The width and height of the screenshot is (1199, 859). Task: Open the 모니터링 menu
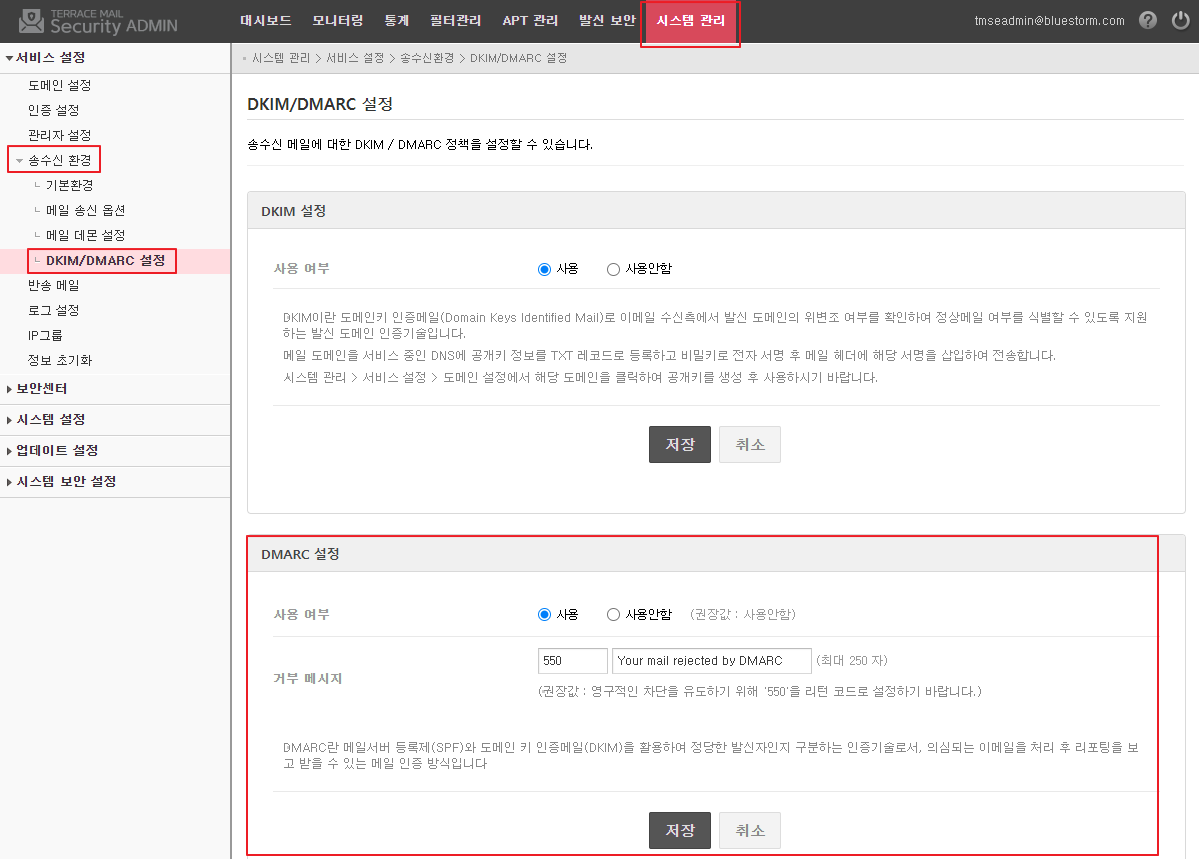point(337,21)
